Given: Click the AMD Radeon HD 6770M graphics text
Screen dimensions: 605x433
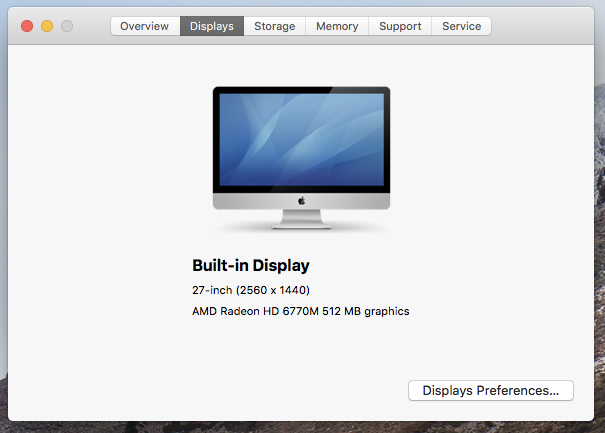Looking at the screenshot, I should (301, 311).
